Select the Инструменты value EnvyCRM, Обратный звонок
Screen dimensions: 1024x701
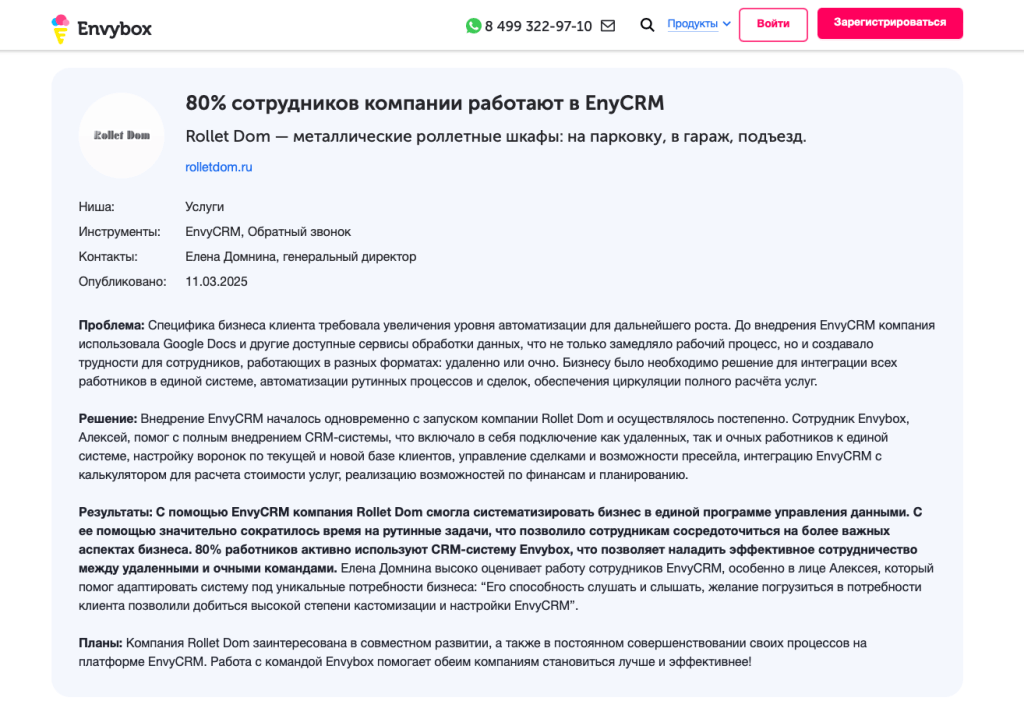(x=268, y=232)
